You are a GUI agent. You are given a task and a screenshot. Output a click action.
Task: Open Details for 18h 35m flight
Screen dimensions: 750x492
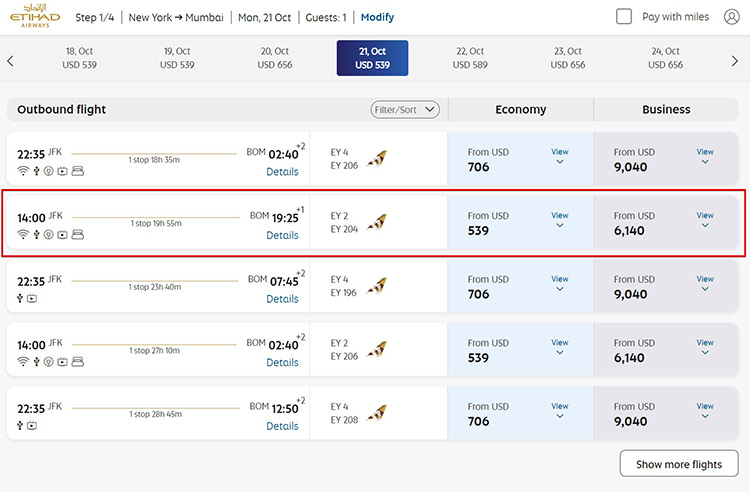tap(282, 172)
